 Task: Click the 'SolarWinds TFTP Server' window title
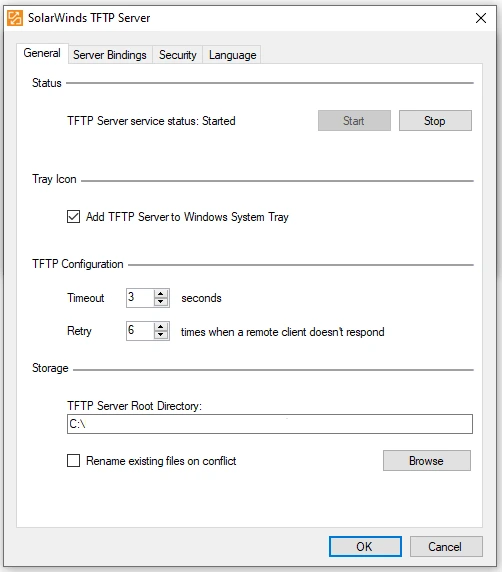point(89,18)
